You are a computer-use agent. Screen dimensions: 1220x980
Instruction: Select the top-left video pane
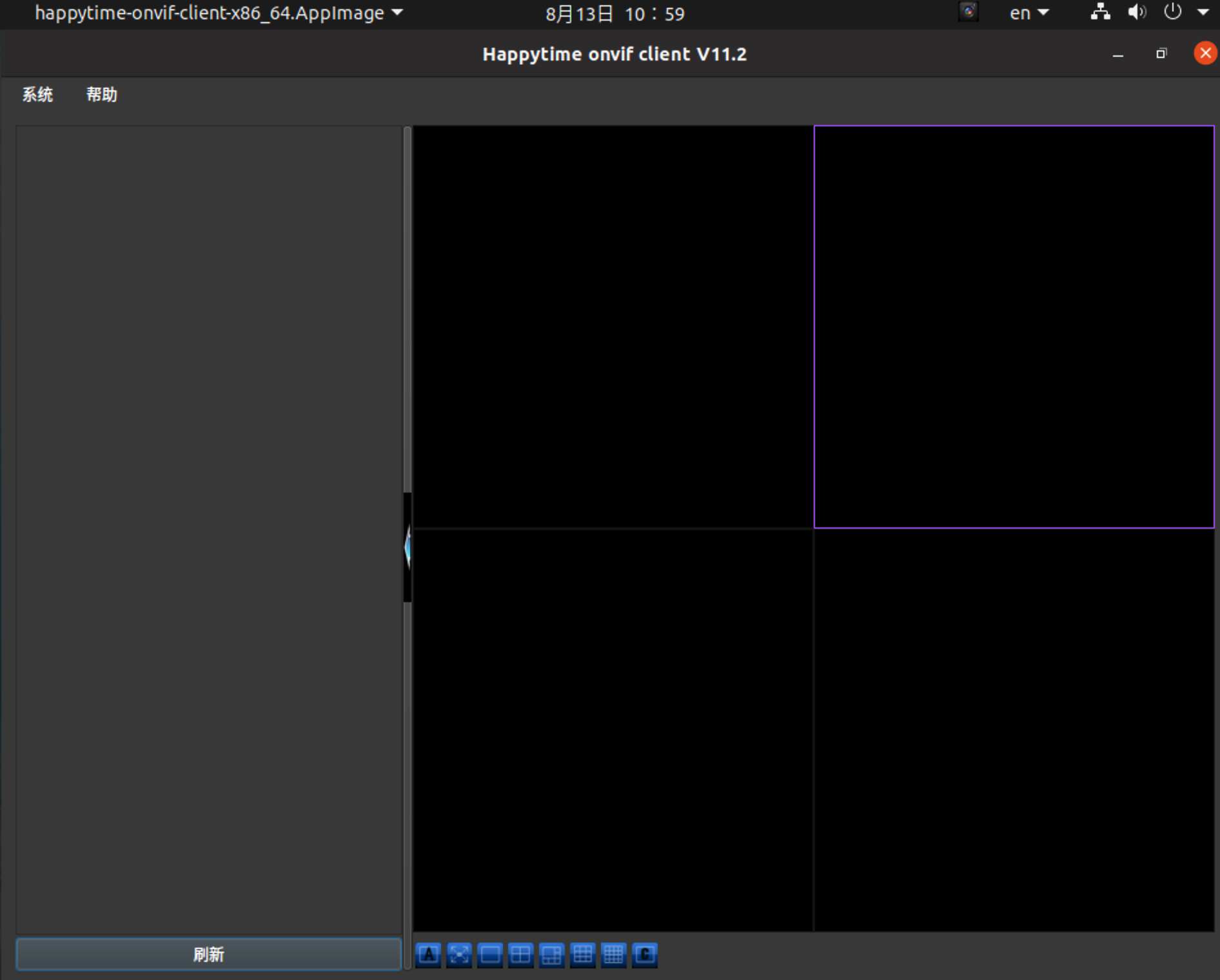(613, 327)
